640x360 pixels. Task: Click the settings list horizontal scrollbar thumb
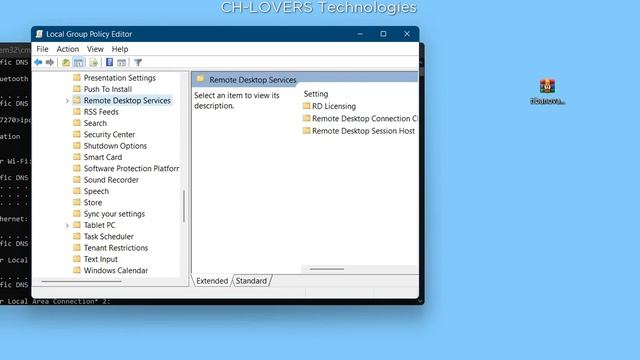pos(327,269)
